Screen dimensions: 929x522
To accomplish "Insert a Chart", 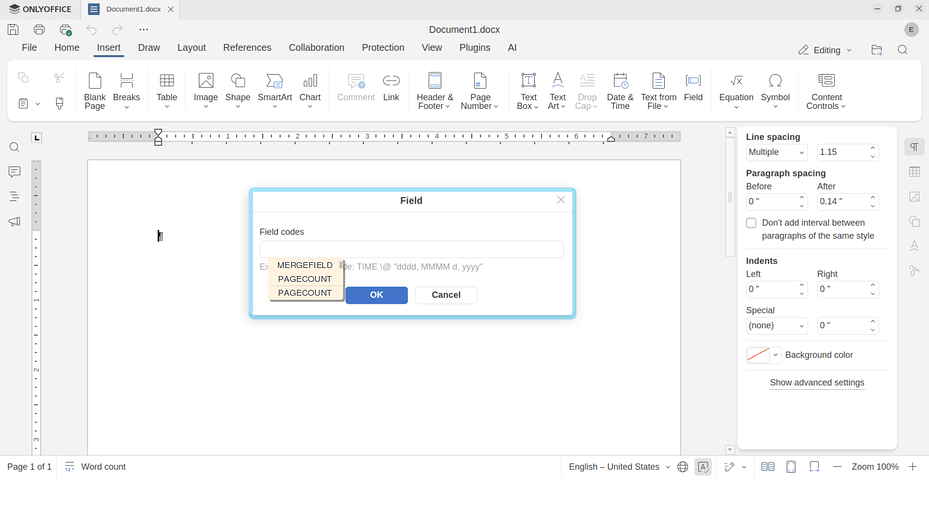I will (x=310, y=91).
